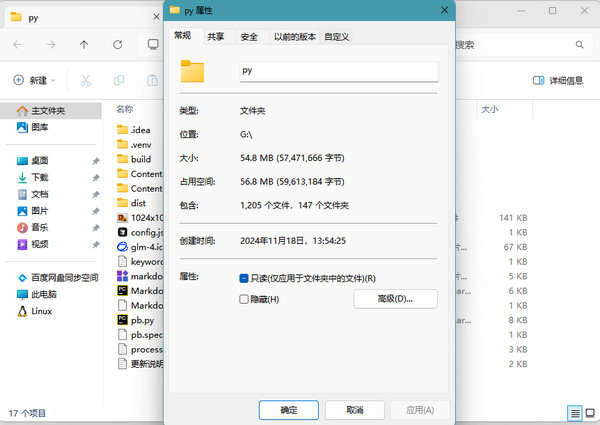Click the cut scissors icon
This screenshot has width=600, height=425.
coord(85,80)
